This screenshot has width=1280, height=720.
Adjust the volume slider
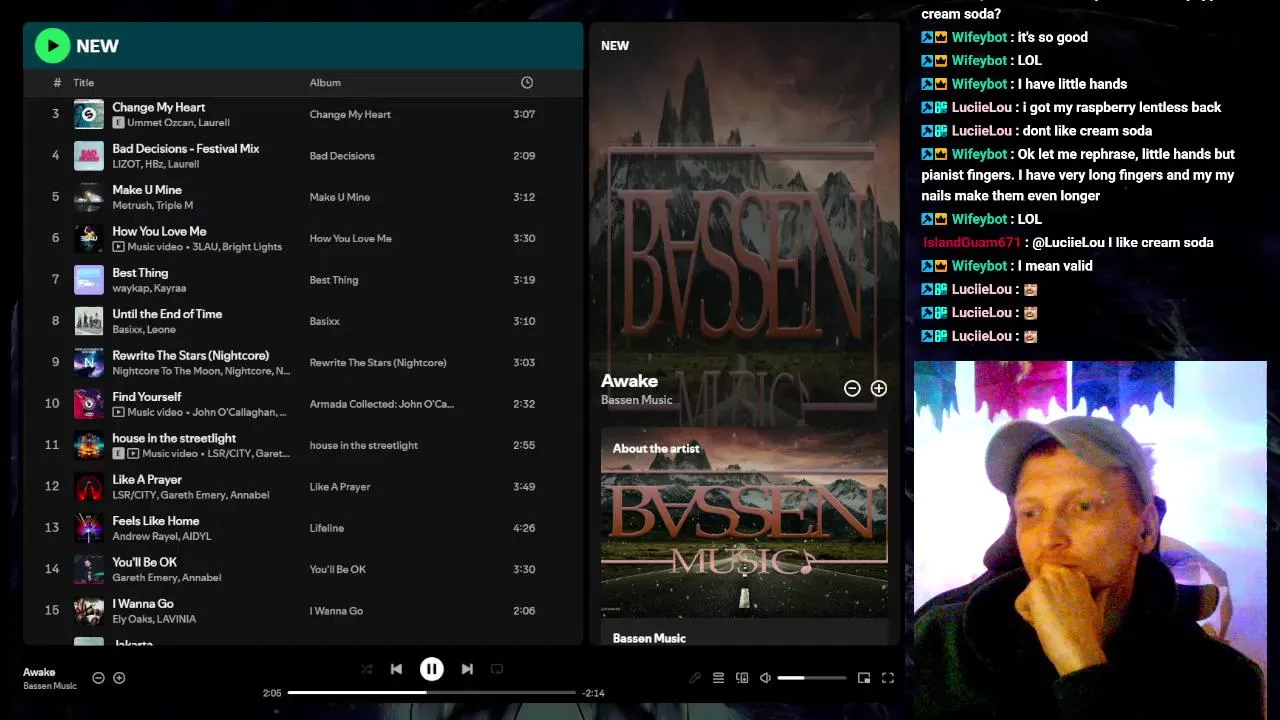812,678
